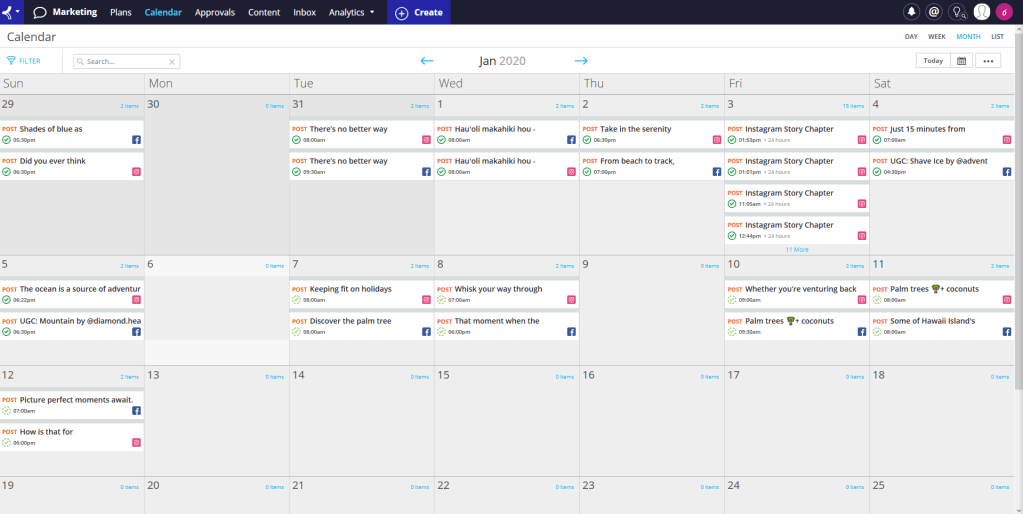This screenshot has width=1023, height=514.
Task: Advance to next month with right arrow
Action: click(581, 61)
